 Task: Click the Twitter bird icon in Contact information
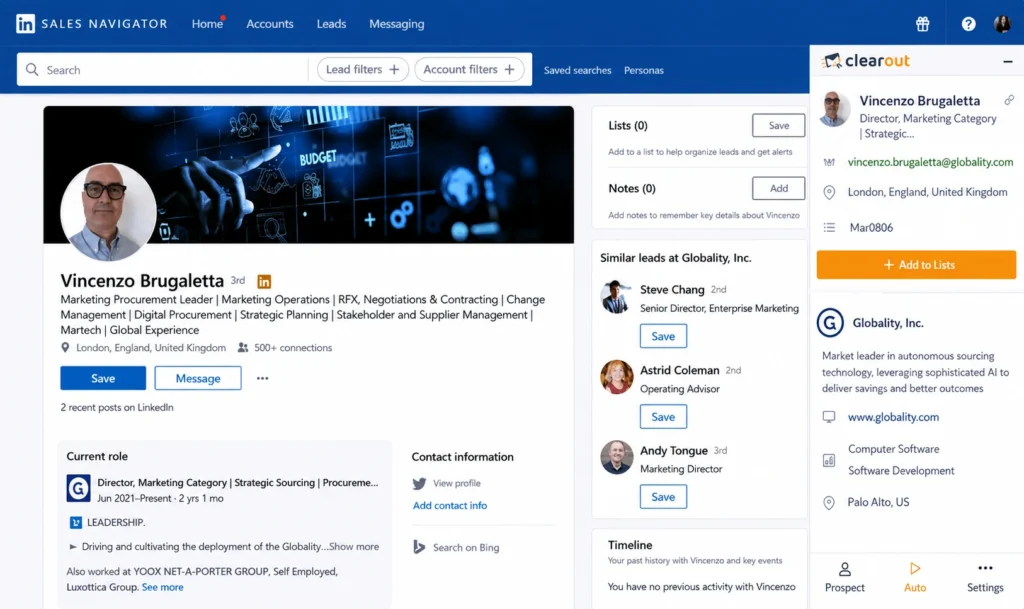pos(419,483)
